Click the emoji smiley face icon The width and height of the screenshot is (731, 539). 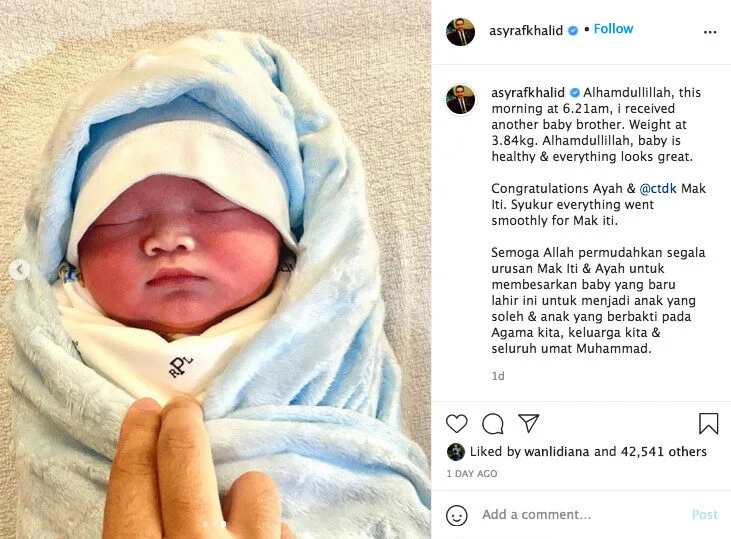456,515
